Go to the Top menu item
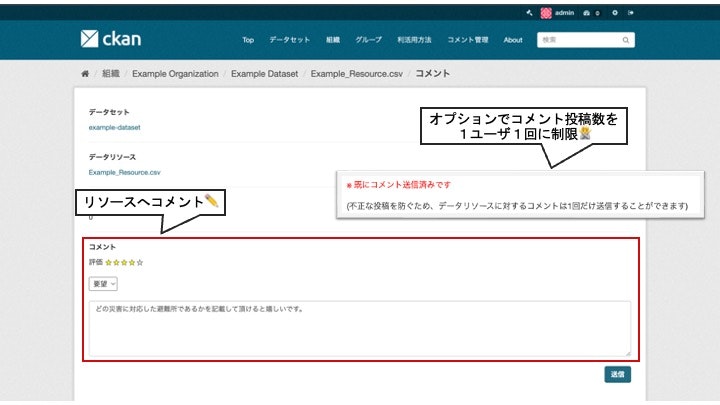The width and height of the screenshot is (720, 405). tap(248, 40)
